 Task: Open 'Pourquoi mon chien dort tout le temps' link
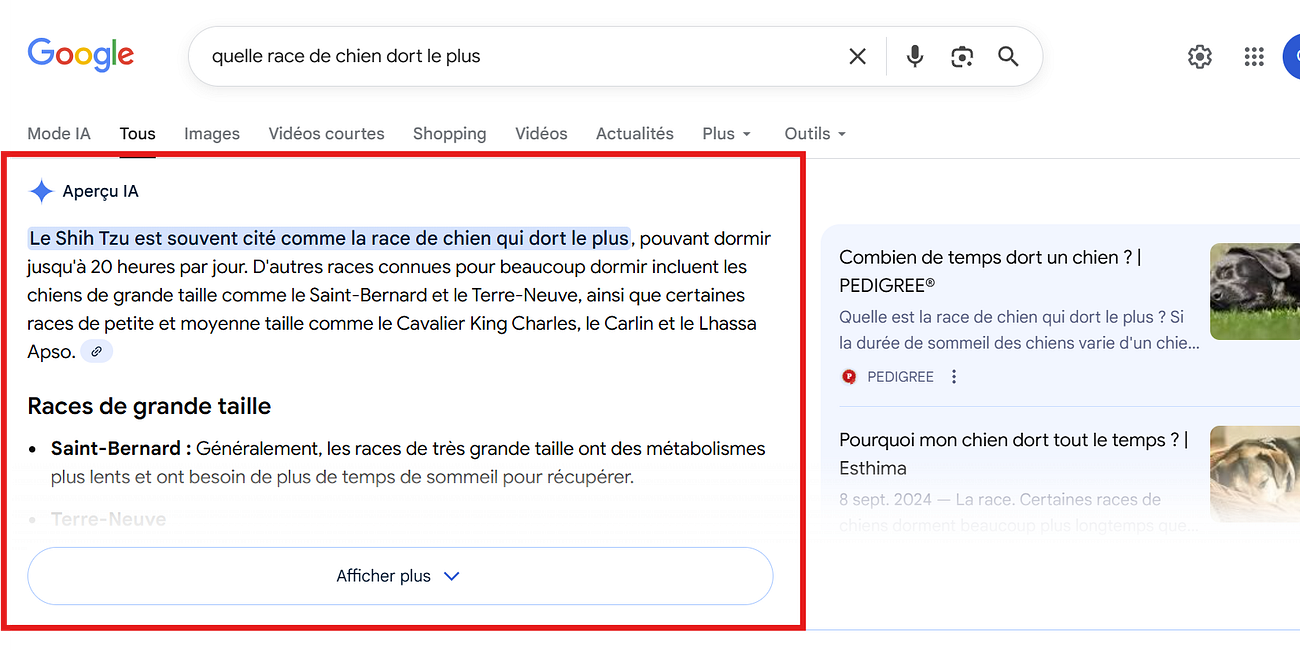coord(1013,454)
